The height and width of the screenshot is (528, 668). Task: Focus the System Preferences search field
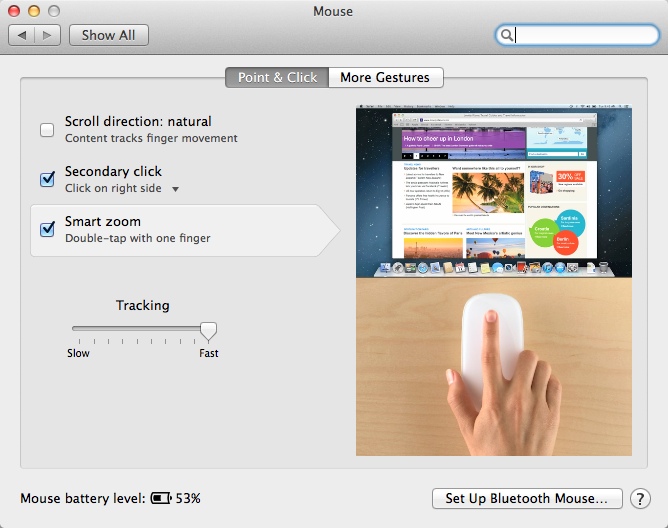coord(577,35)
